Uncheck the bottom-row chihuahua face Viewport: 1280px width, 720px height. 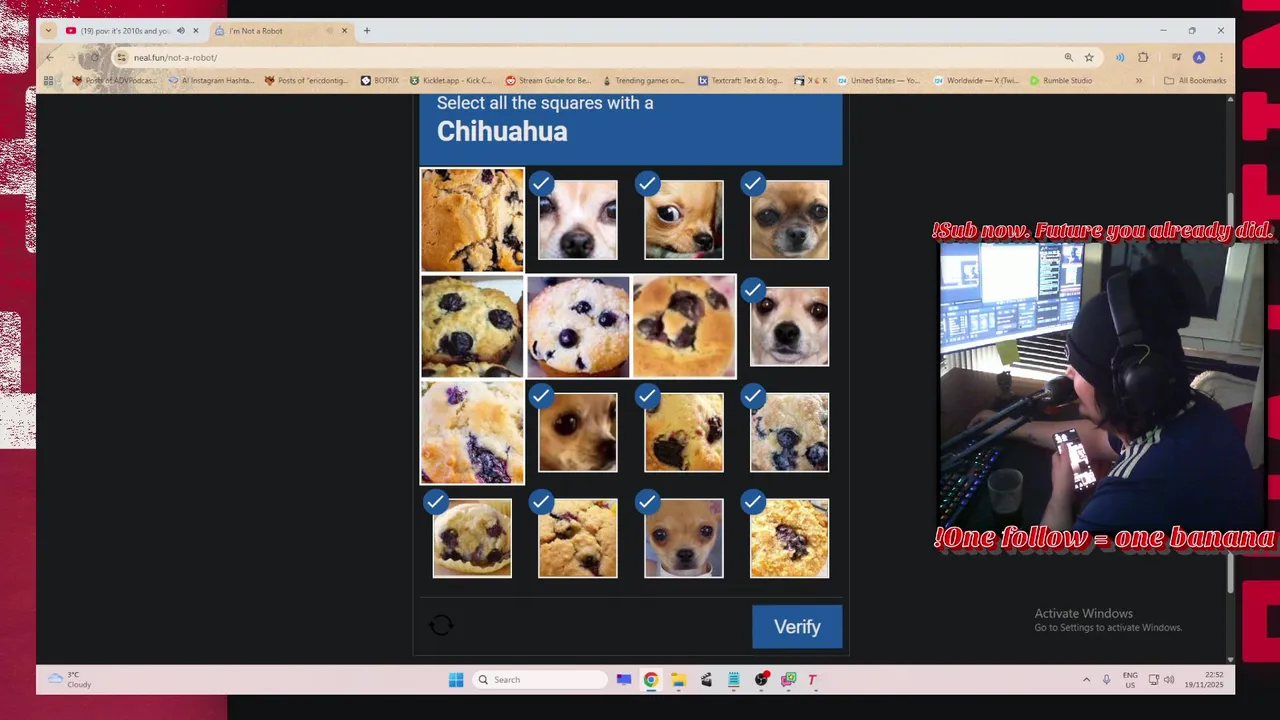click(x=684, y=538)
